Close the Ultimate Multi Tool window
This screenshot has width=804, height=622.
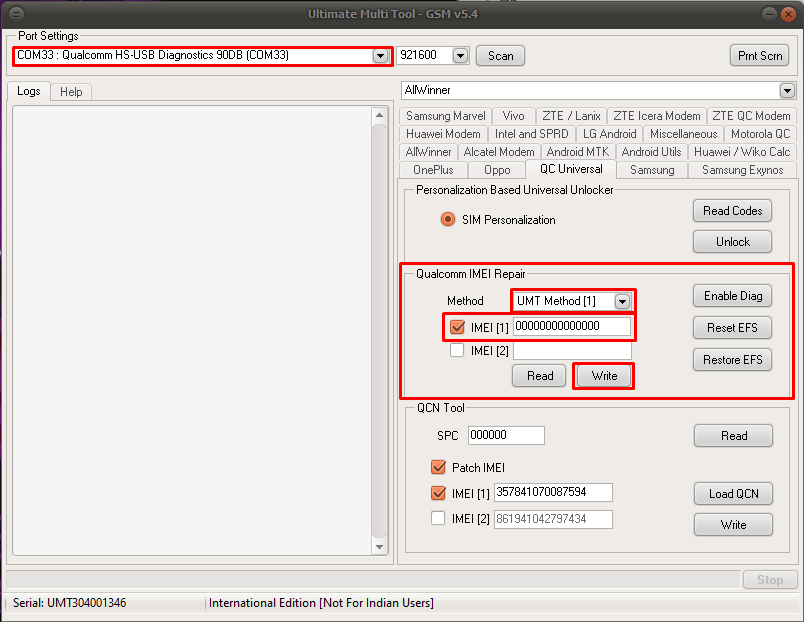788,14
